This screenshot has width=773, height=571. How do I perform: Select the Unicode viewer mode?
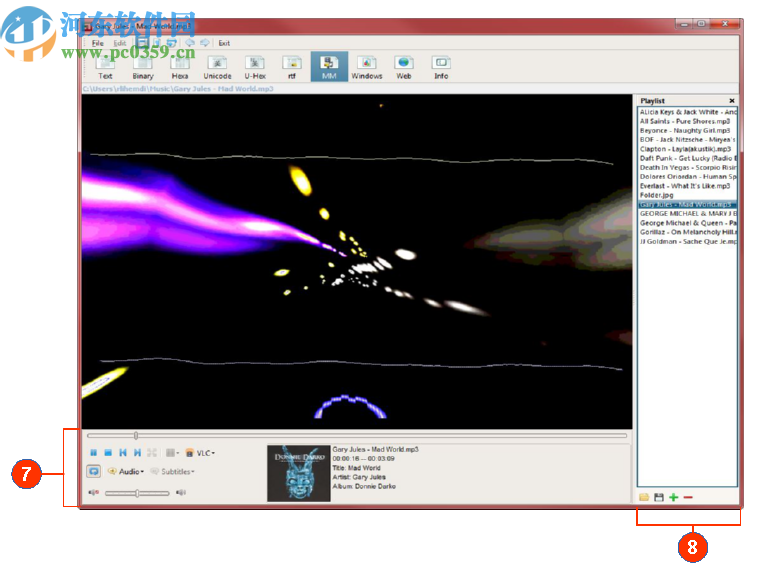(217, 68)
